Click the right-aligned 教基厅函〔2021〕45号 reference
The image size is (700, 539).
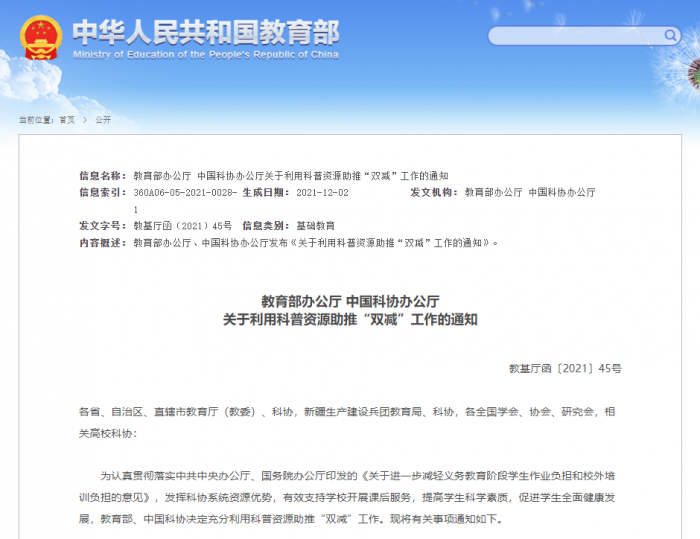coord(565,369)
